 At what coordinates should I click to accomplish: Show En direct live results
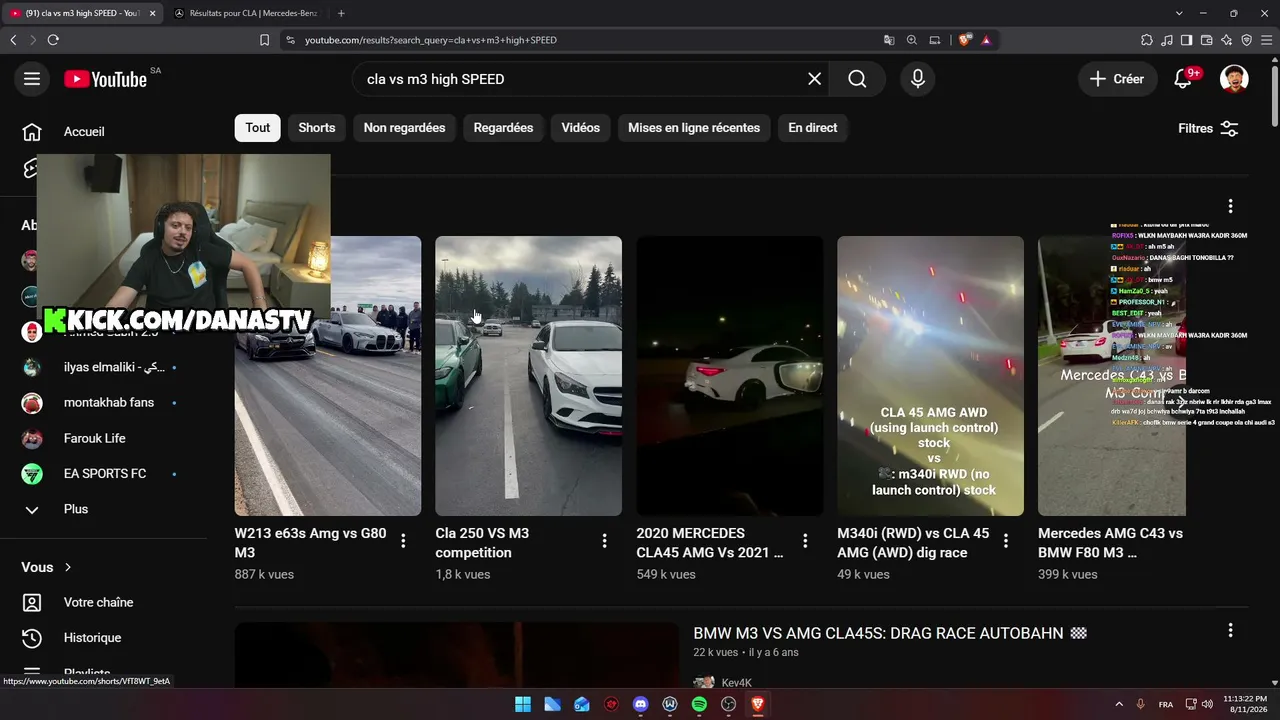813,128
